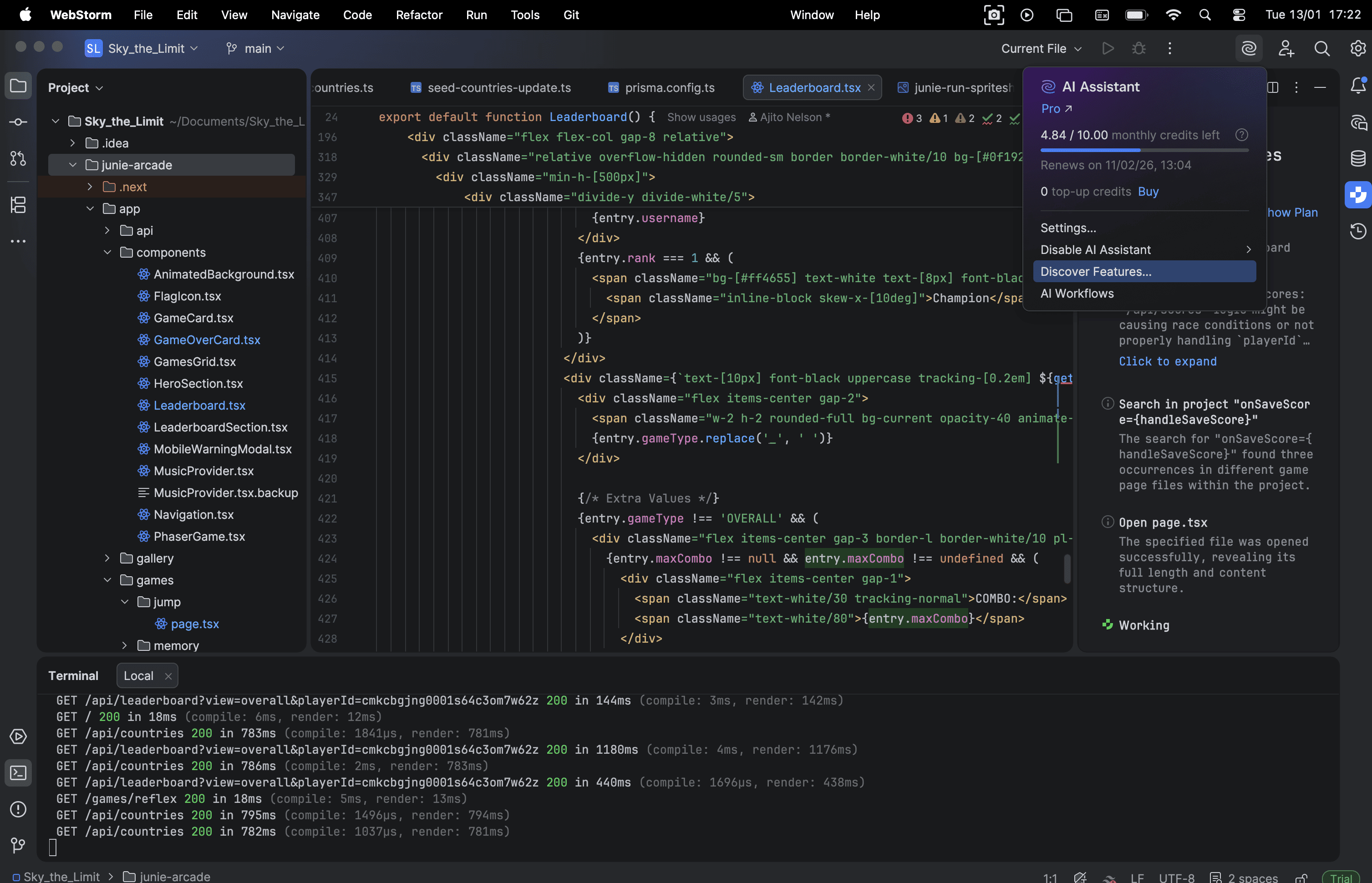
Task: Open the Commit tool window icon
Action: (x=18, y=122)
